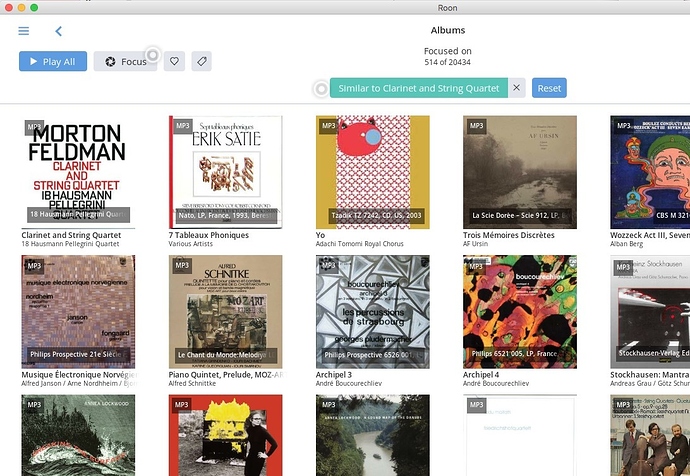Open the hamburger navigation menu
The height and width of the screenshot is (476, 690).
tap(24, 31)
